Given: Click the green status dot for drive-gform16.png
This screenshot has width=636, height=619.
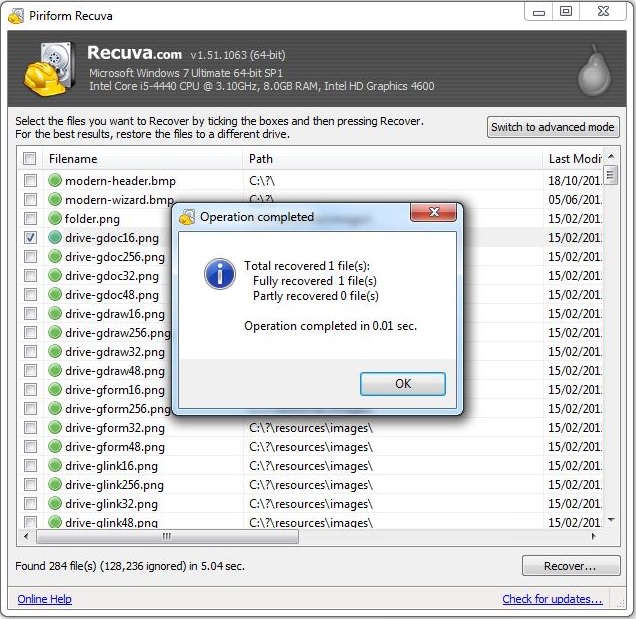Looking at the screenshot, I should (55, 389).
